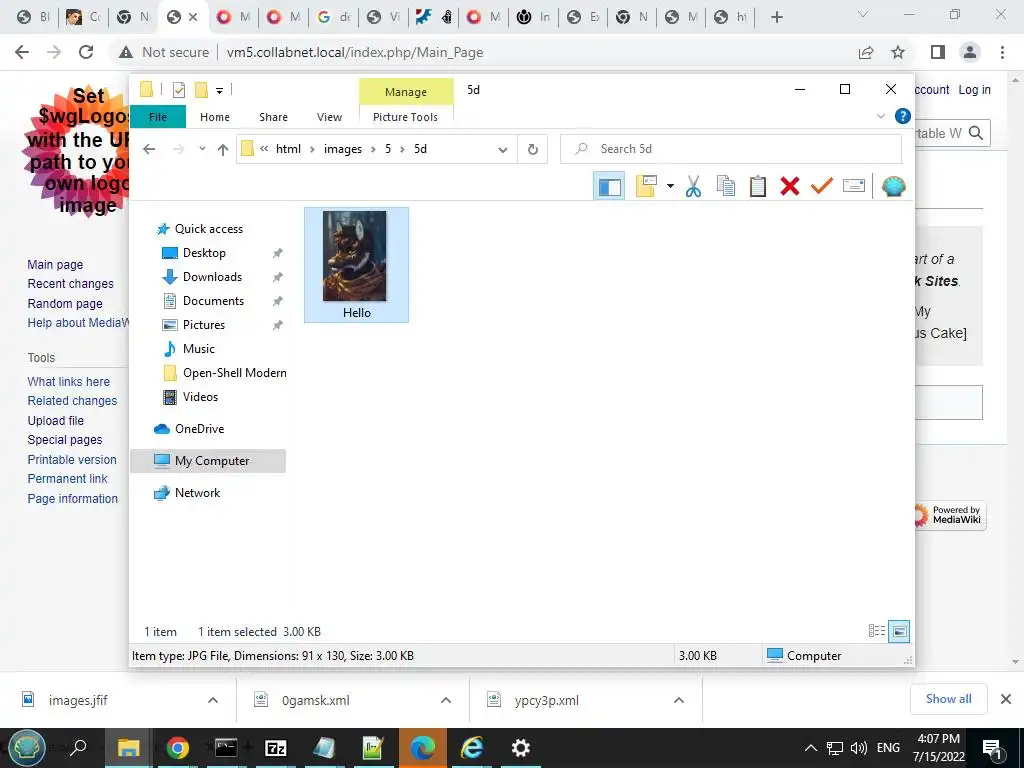Open the Share ribbon tab

tap(273, 117)
